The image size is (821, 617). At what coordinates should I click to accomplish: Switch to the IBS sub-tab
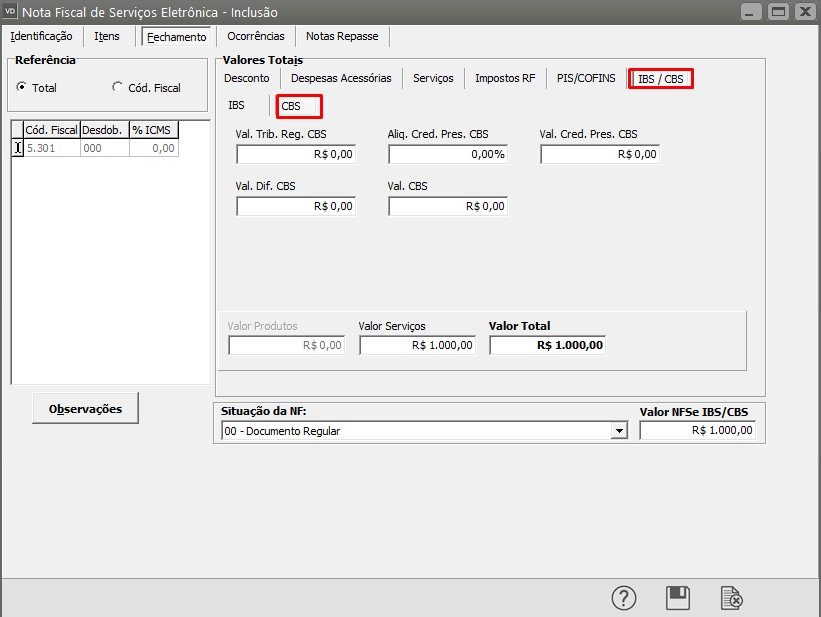(x=236, y=105)
